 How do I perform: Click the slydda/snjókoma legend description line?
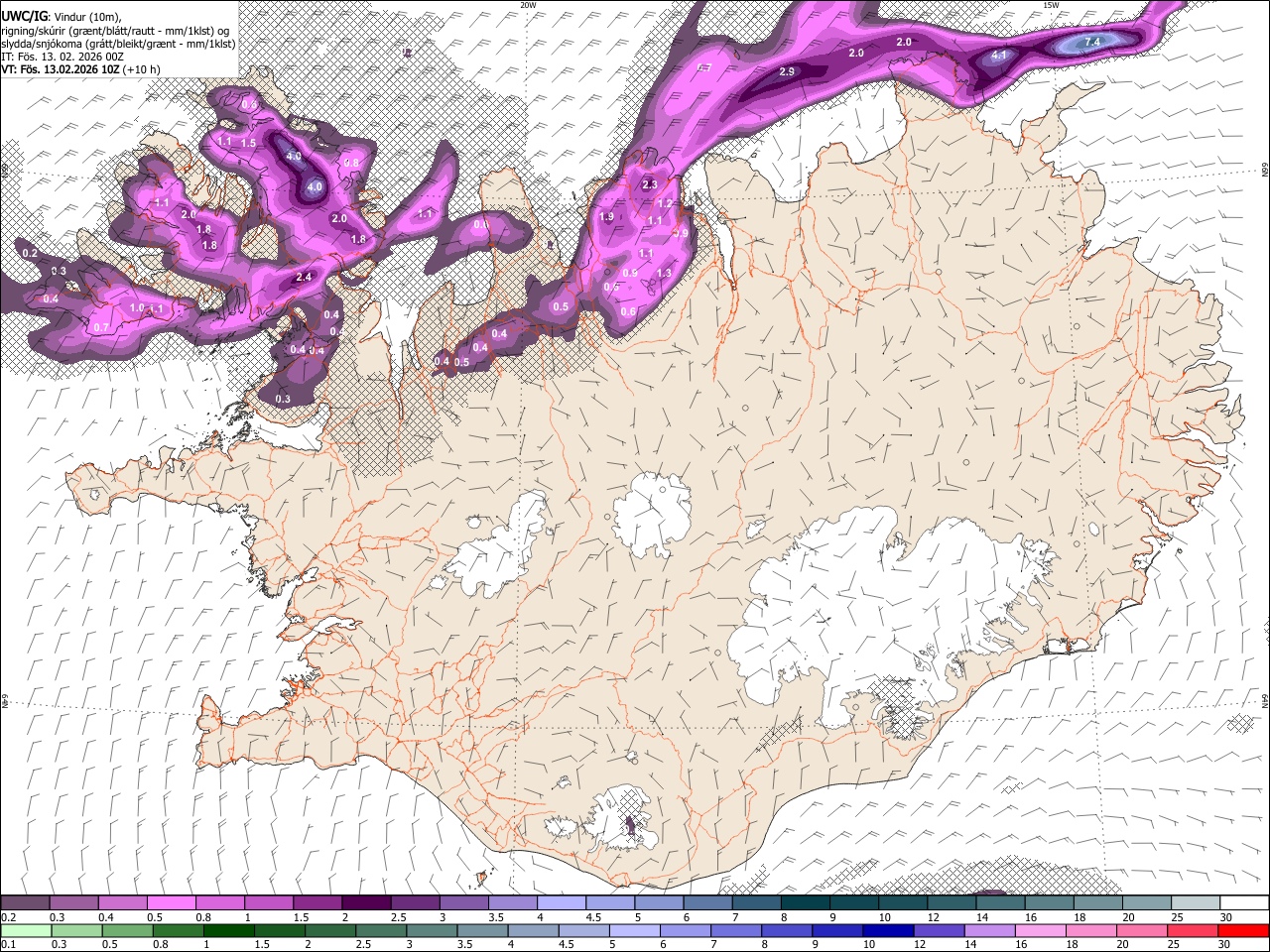[118, 44]
